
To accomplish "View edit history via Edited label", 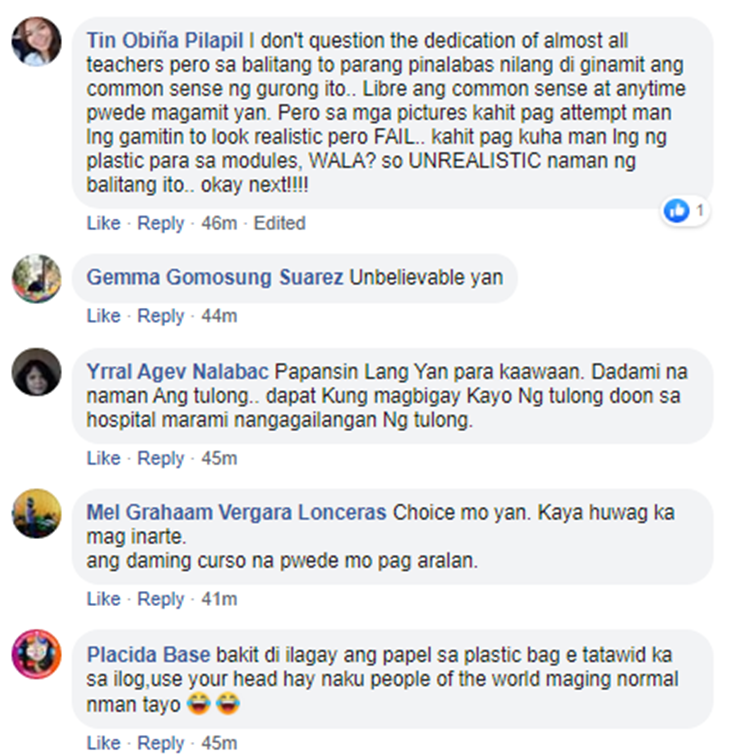I will coord(280,223).
